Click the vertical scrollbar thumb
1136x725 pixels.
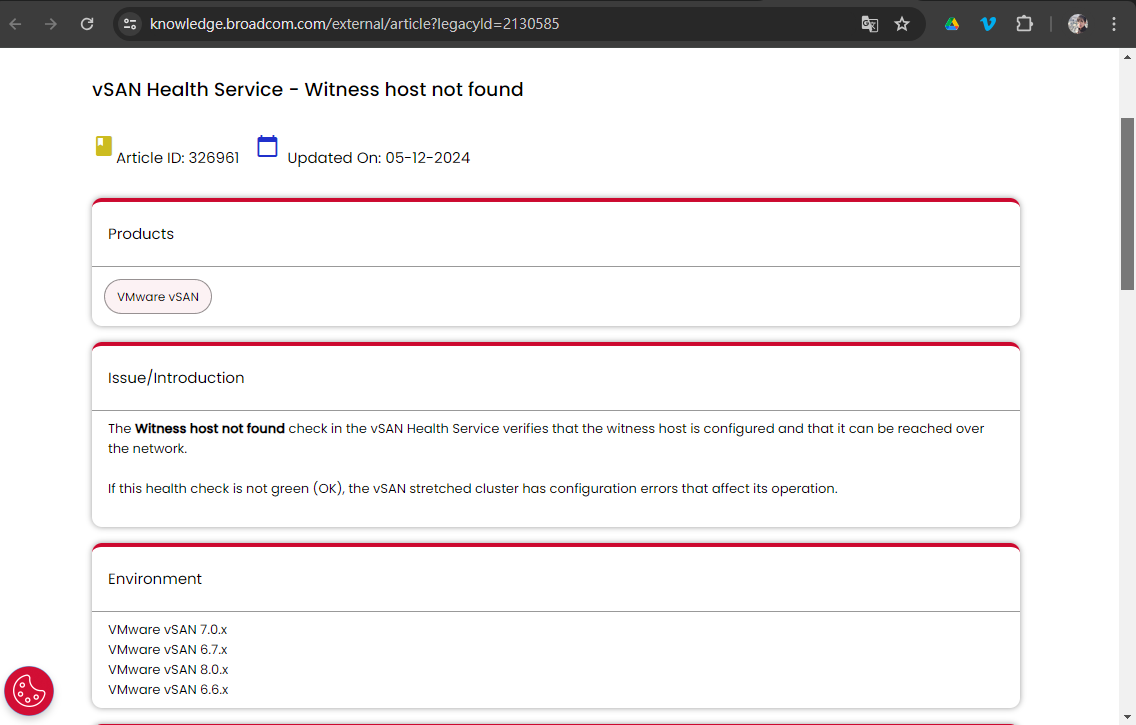[1127, 204]
